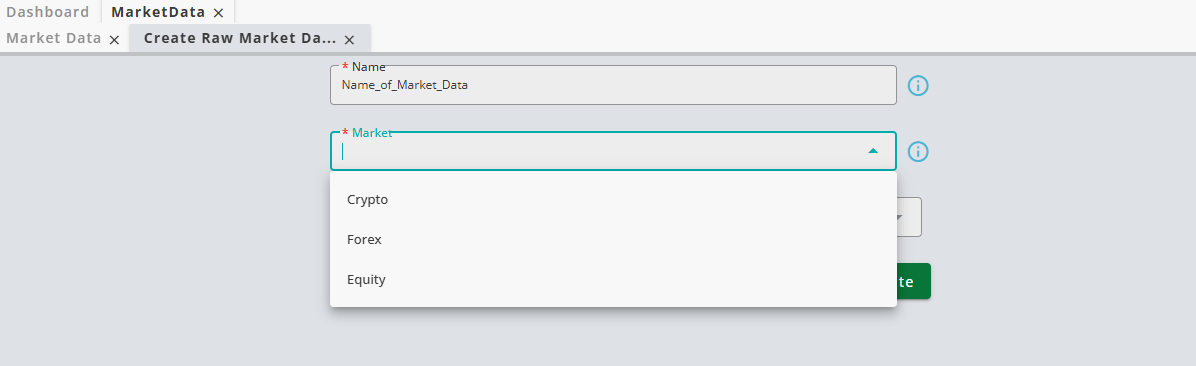Close the Create Raw Market Da... tab
1196x366 pixels.
click(x=349, y=39)
